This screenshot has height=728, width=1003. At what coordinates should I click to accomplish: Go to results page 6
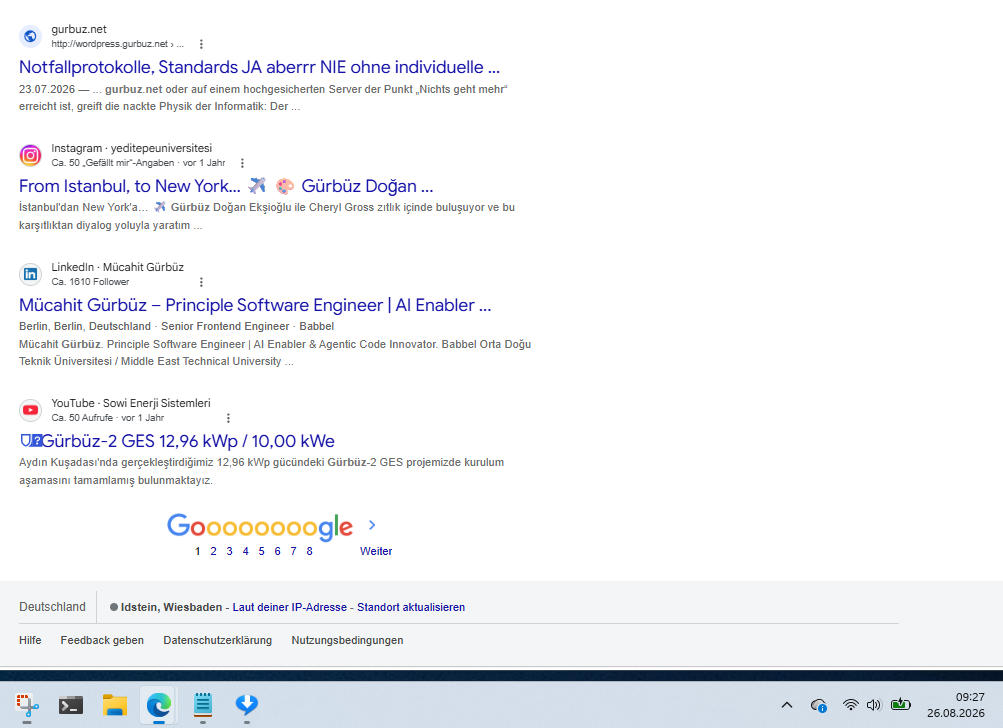[x=277, y=551]
